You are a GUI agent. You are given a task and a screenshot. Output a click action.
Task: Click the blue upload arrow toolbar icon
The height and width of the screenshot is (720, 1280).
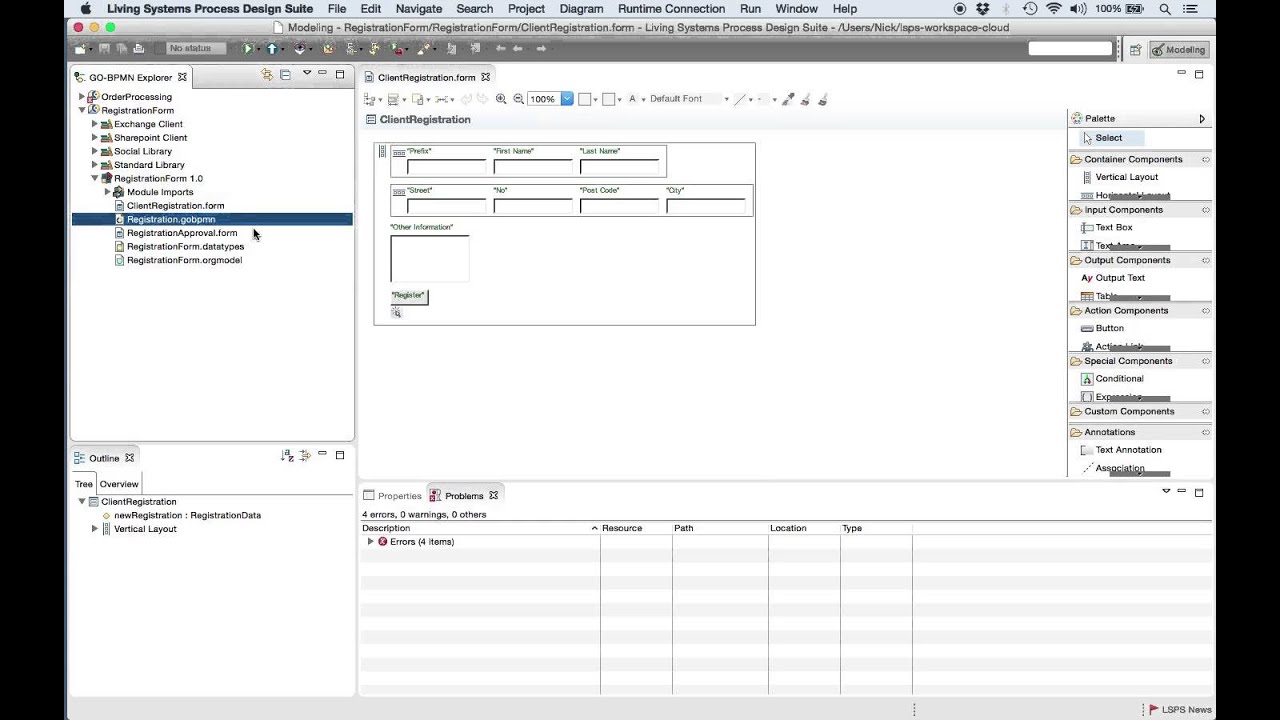272,48
